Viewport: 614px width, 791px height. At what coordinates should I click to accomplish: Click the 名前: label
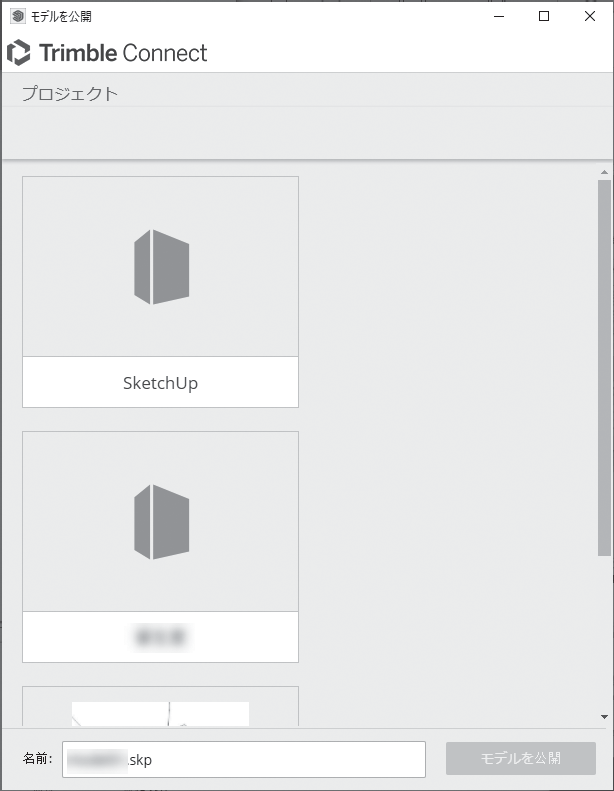point(38,759)
